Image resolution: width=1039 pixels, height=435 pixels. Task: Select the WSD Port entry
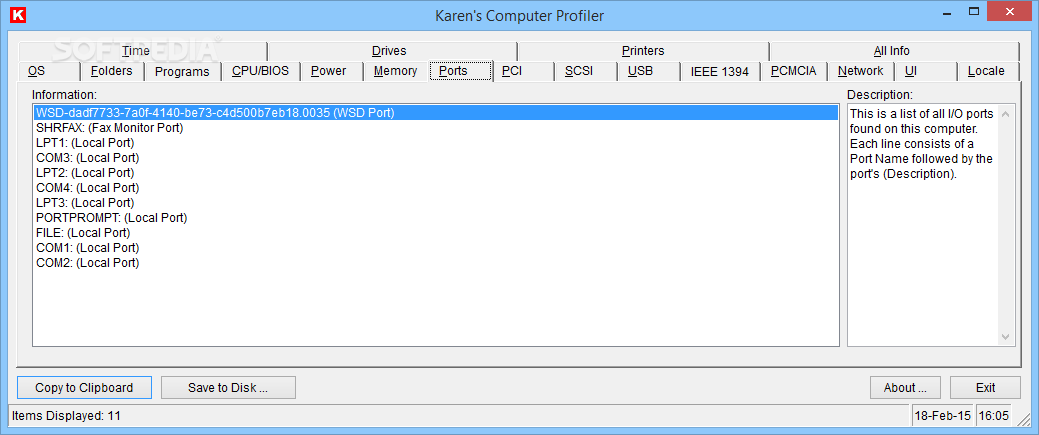435,113
